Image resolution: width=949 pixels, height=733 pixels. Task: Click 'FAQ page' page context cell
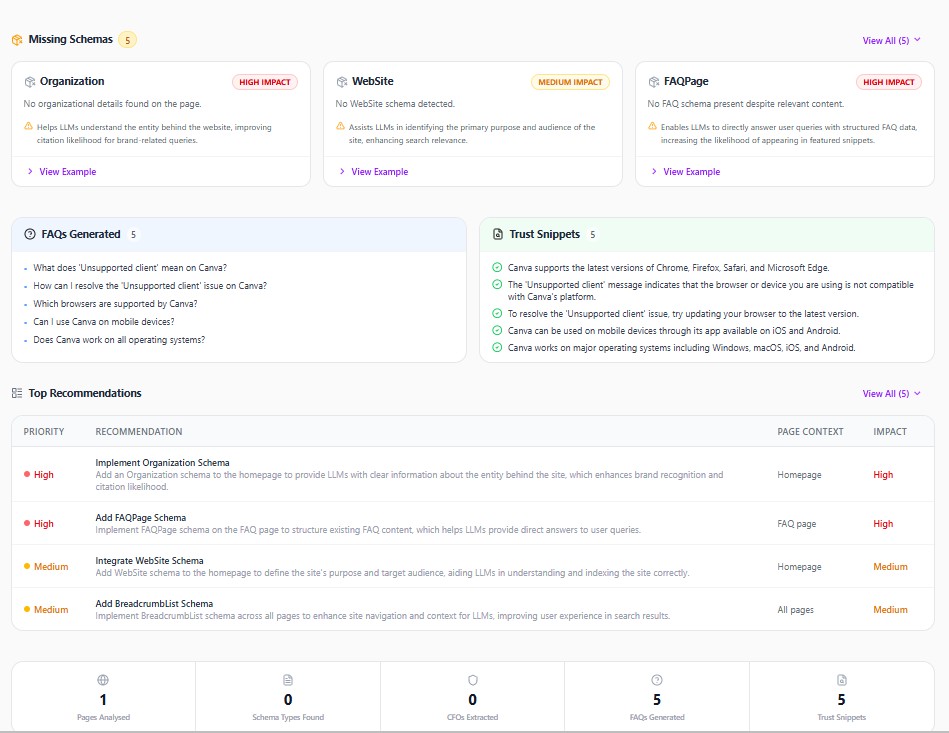click(796, 524)
